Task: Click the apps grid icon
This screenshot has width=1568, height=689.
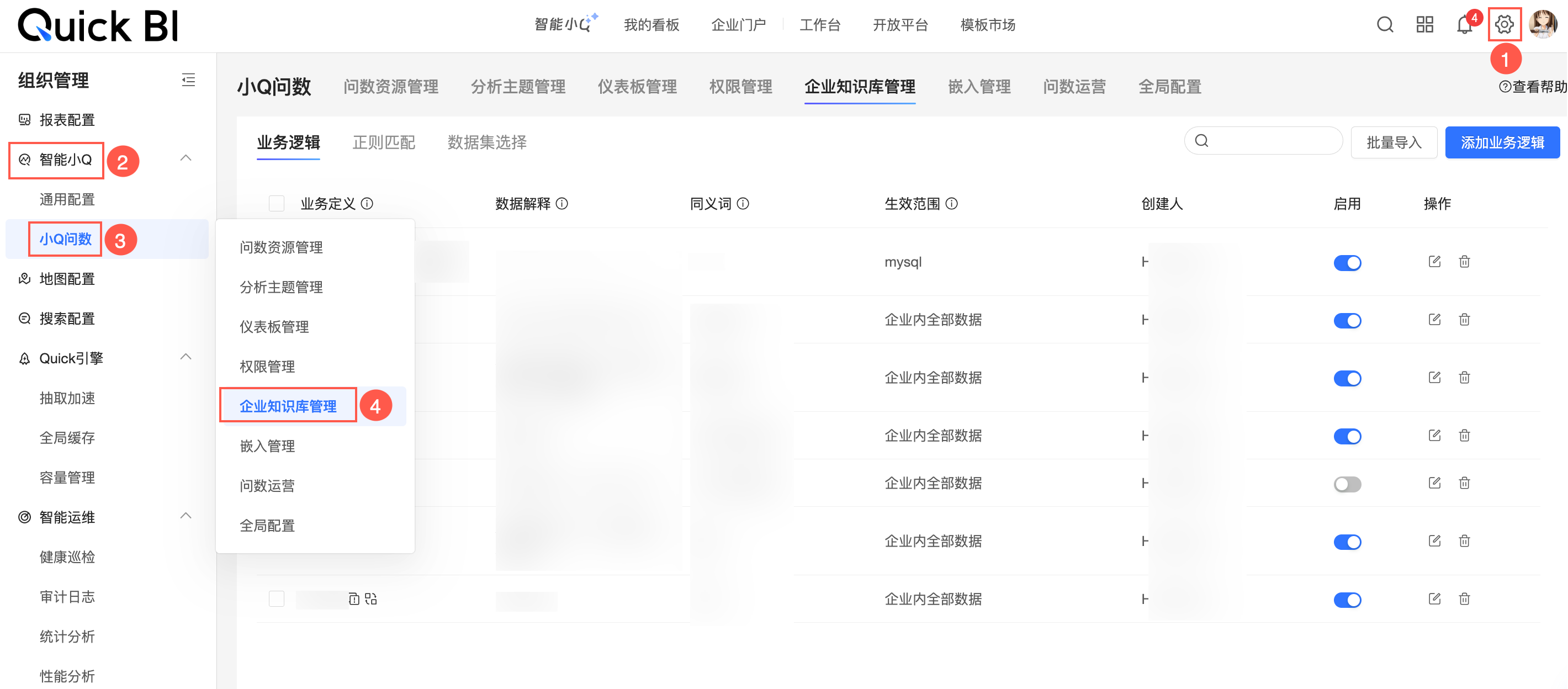Action: [1424, 25]
